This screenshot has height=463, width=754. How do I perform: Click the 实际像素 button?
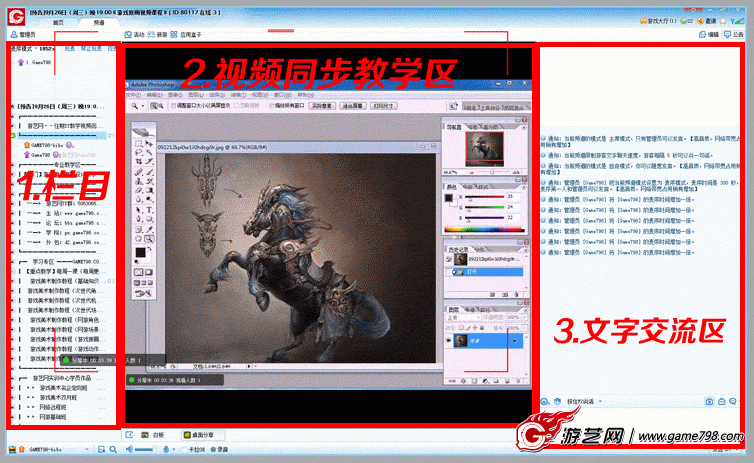pos(322,106)
